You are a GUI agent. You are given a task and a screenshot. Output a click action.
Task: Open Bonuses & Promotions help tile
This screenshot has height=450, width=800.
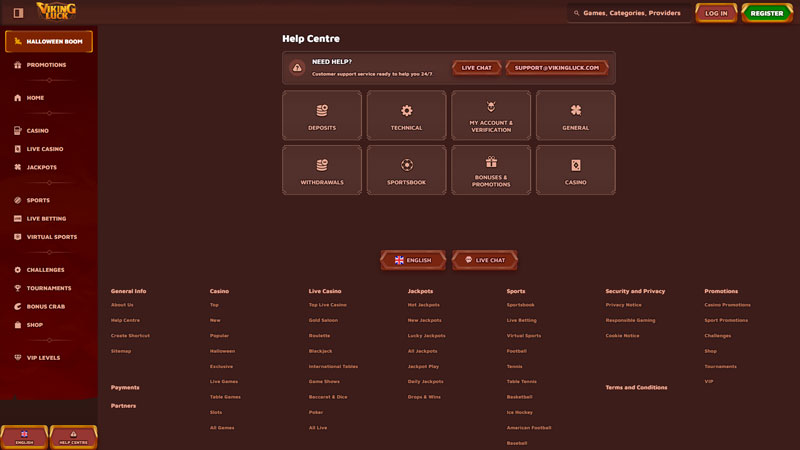(490, 170)
